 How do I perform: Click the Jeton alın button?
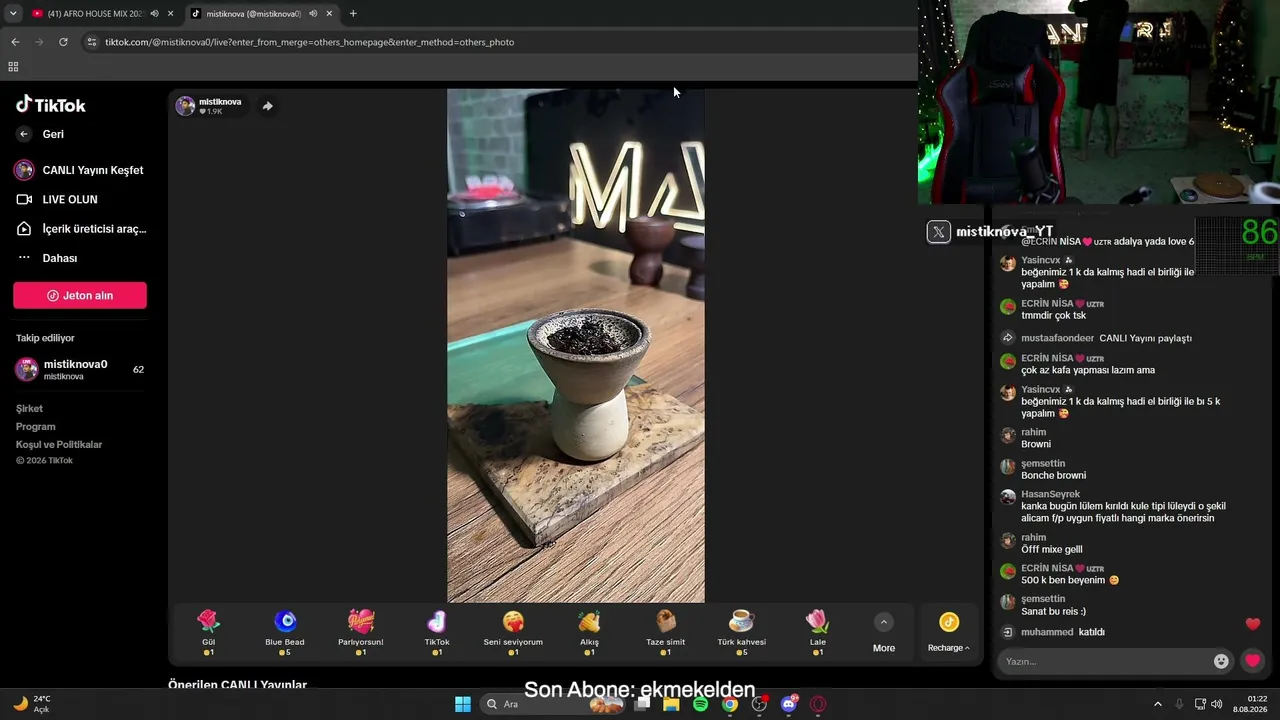pyautogui.click(x=80, y=295)
